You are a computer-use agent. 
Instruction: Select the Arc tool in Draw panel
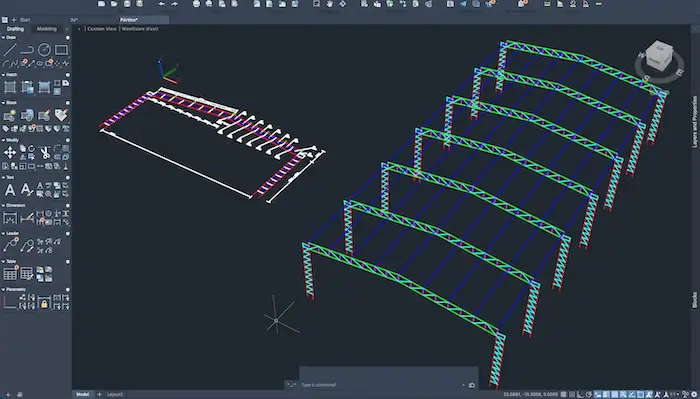point(6,64)
